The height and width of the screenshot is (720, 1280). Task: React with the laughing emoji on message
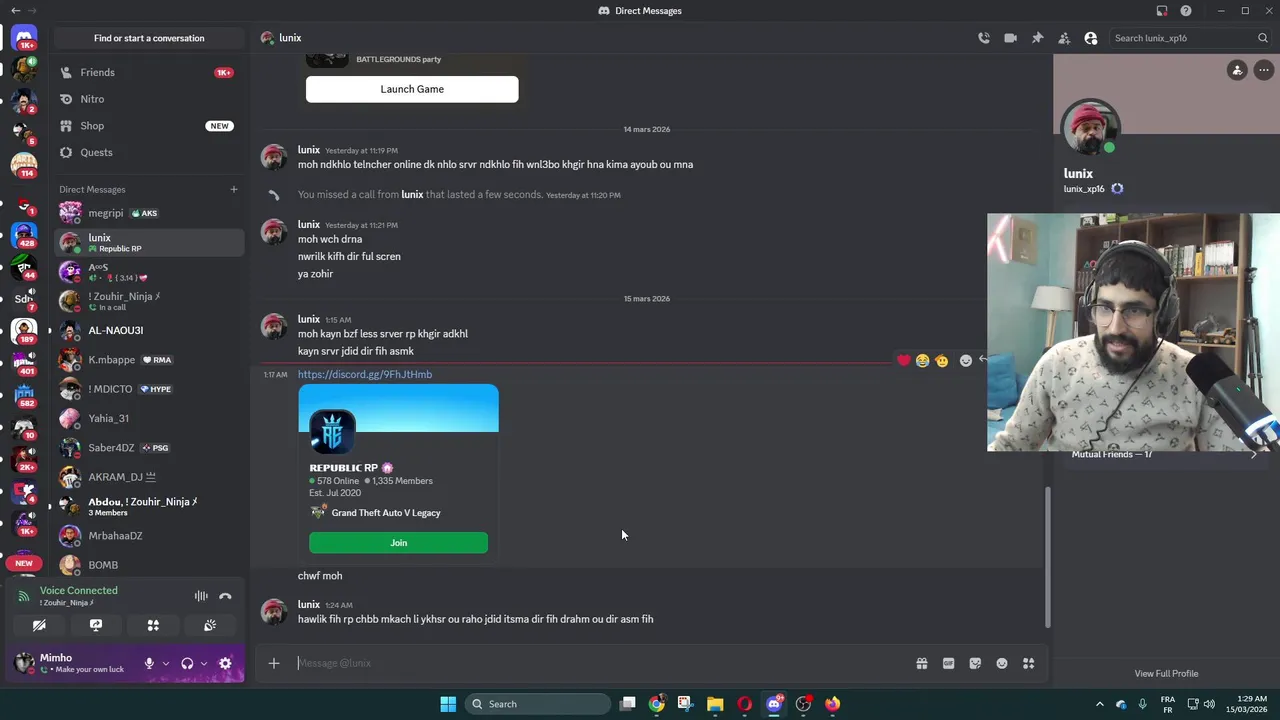pyautogui.click(x=922, y=360)
